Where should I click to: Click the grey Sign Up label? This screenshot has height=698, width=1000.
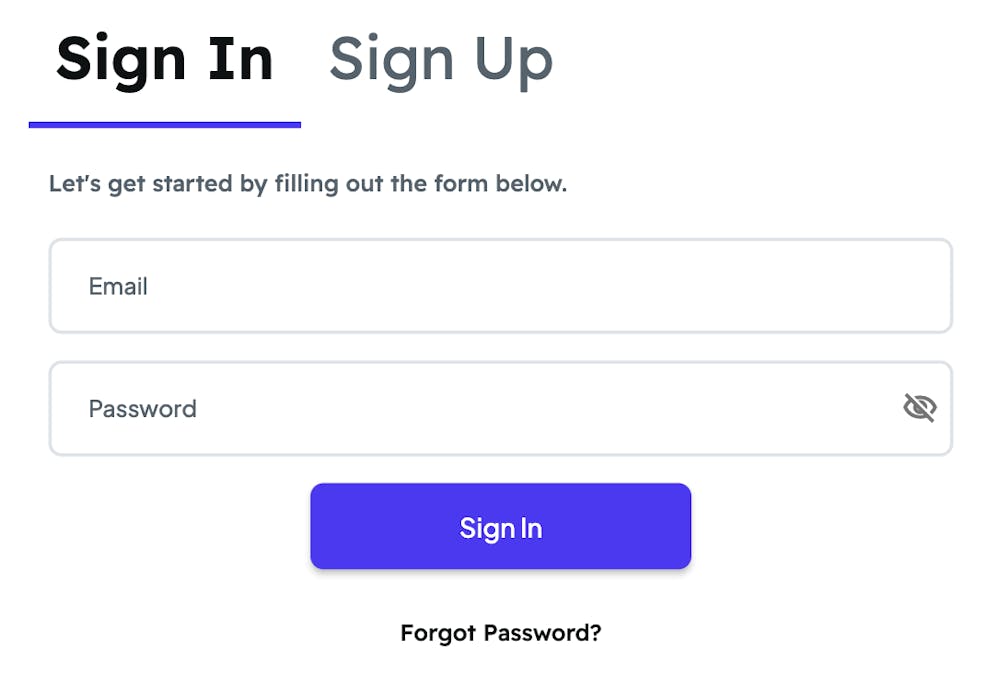pos(441,60)
